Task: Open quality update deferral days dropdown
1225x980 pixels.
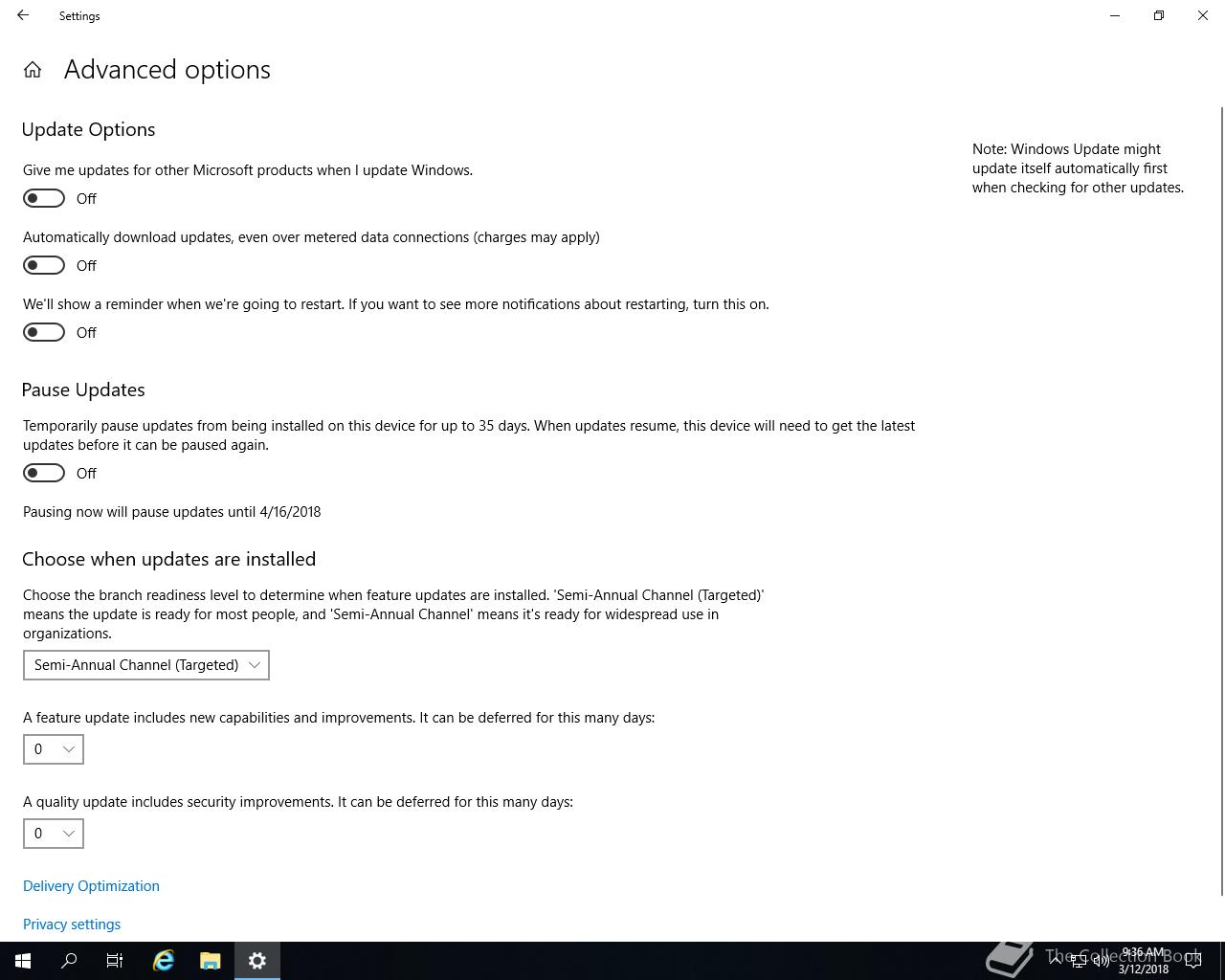Action: [x=54, y=834]
